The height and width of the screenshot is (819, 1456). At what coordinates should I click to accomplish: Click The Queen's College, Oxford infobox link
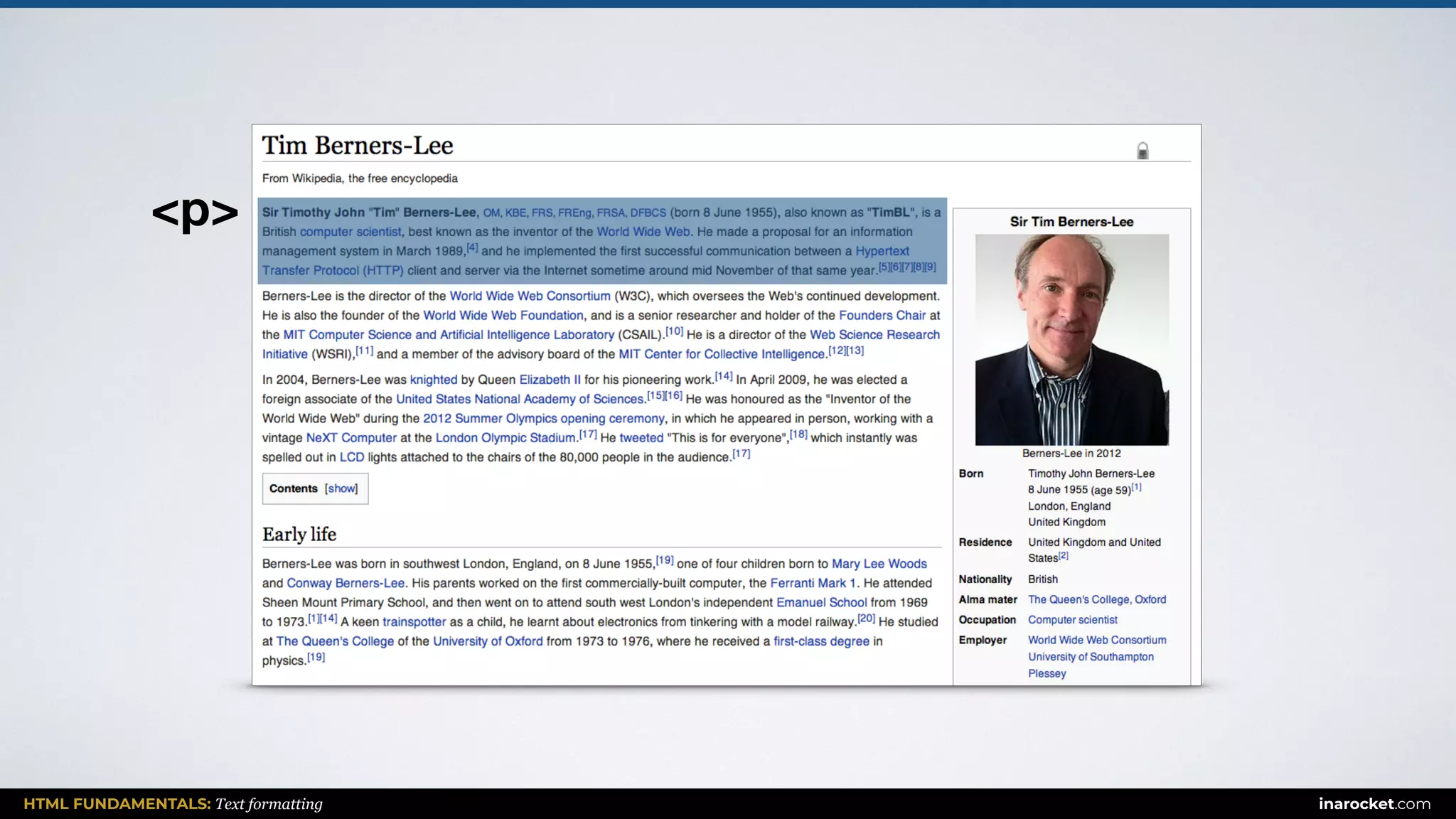point(1096,599)
